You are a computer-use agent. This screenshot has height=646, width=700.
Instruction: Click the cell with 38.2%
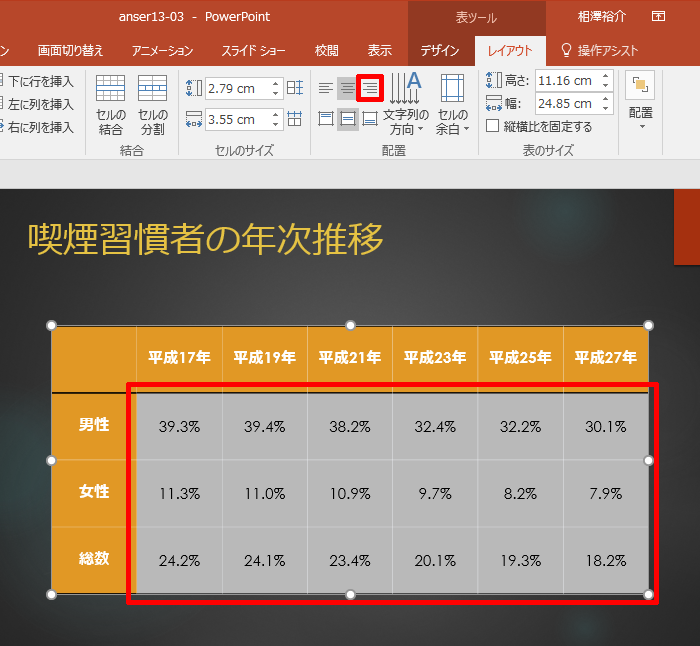tap(350, 426)
